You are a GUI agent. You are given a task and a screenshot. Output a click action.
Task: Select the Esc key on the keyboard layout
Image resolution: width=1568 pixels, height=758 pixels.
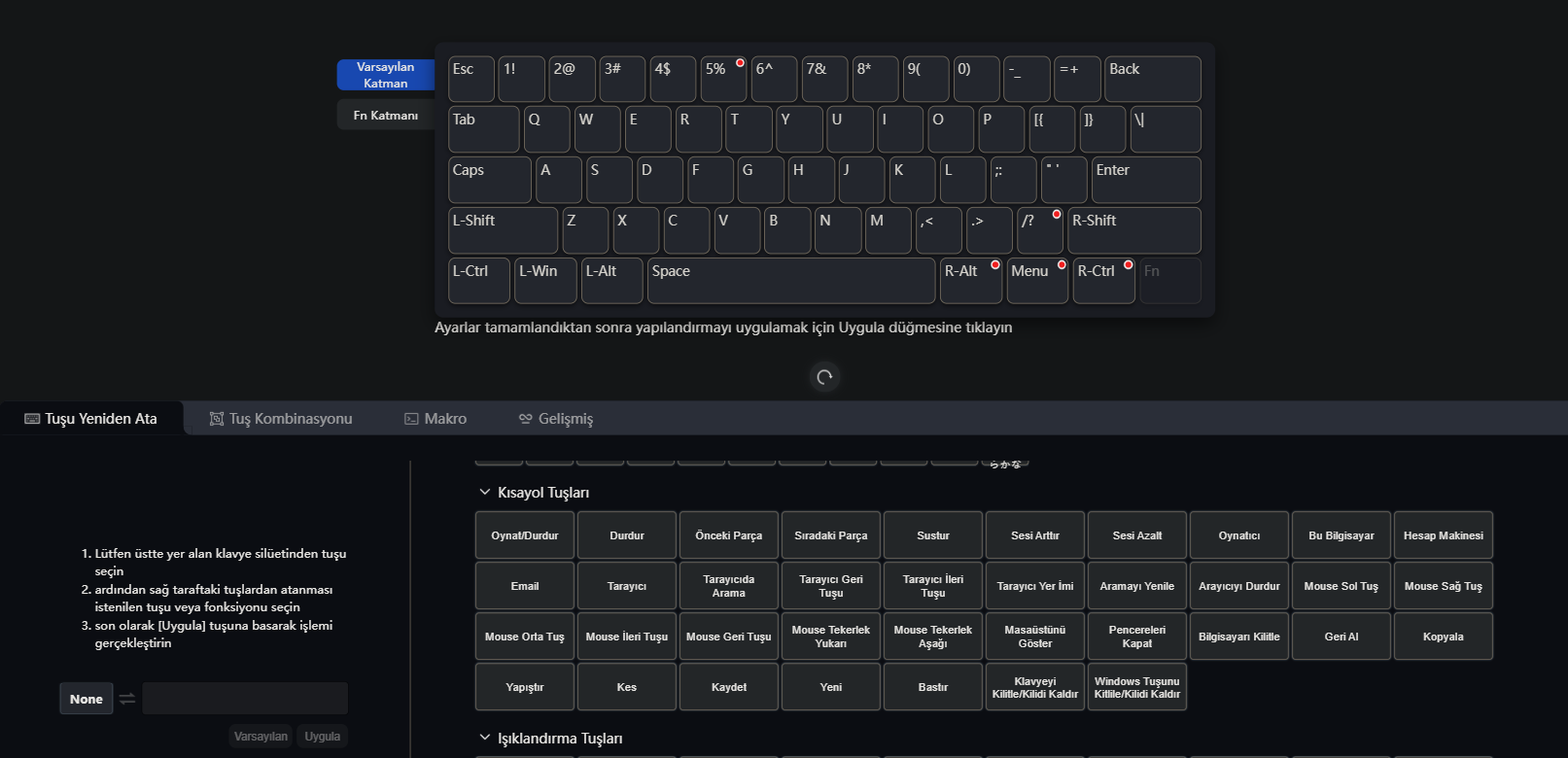click(470, 79)
